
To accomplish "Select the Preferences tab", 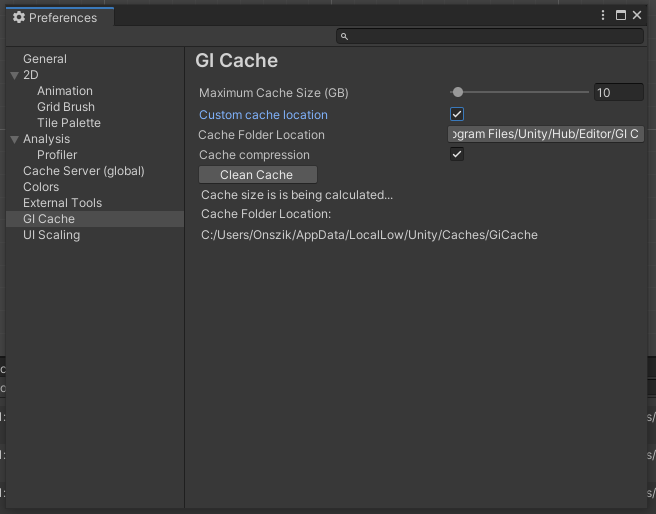I will click(62, 17).
